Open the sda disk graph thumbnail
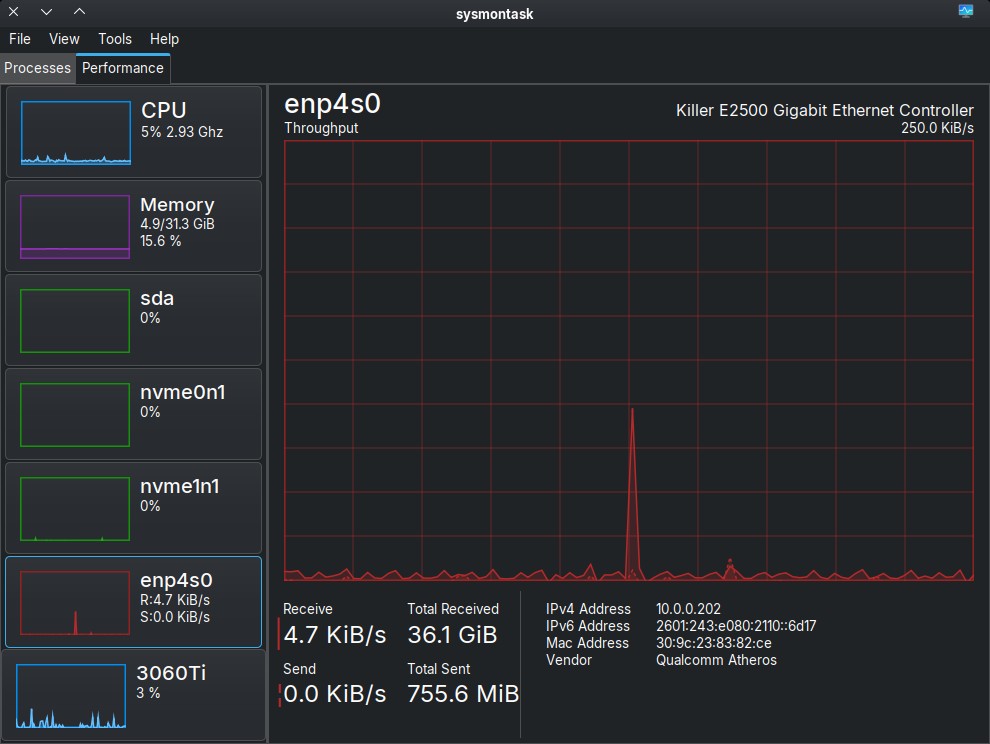The image size is (990, 744). click(x=76, y=320)
